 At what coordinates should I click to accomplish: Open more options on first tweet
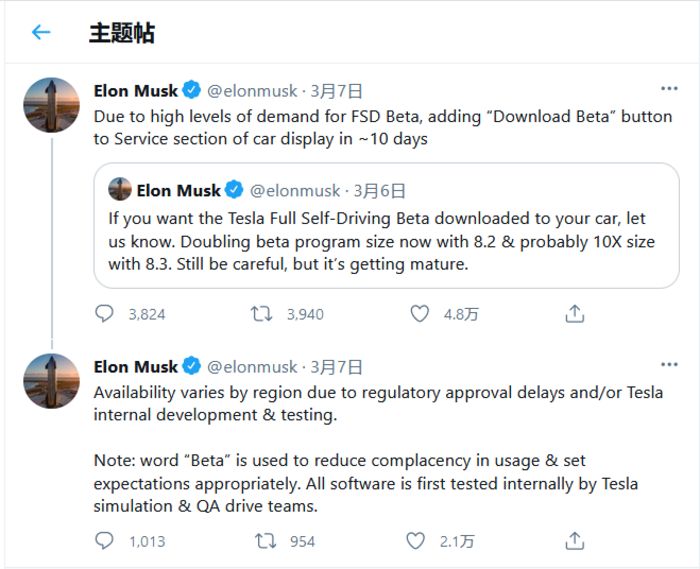669,89
